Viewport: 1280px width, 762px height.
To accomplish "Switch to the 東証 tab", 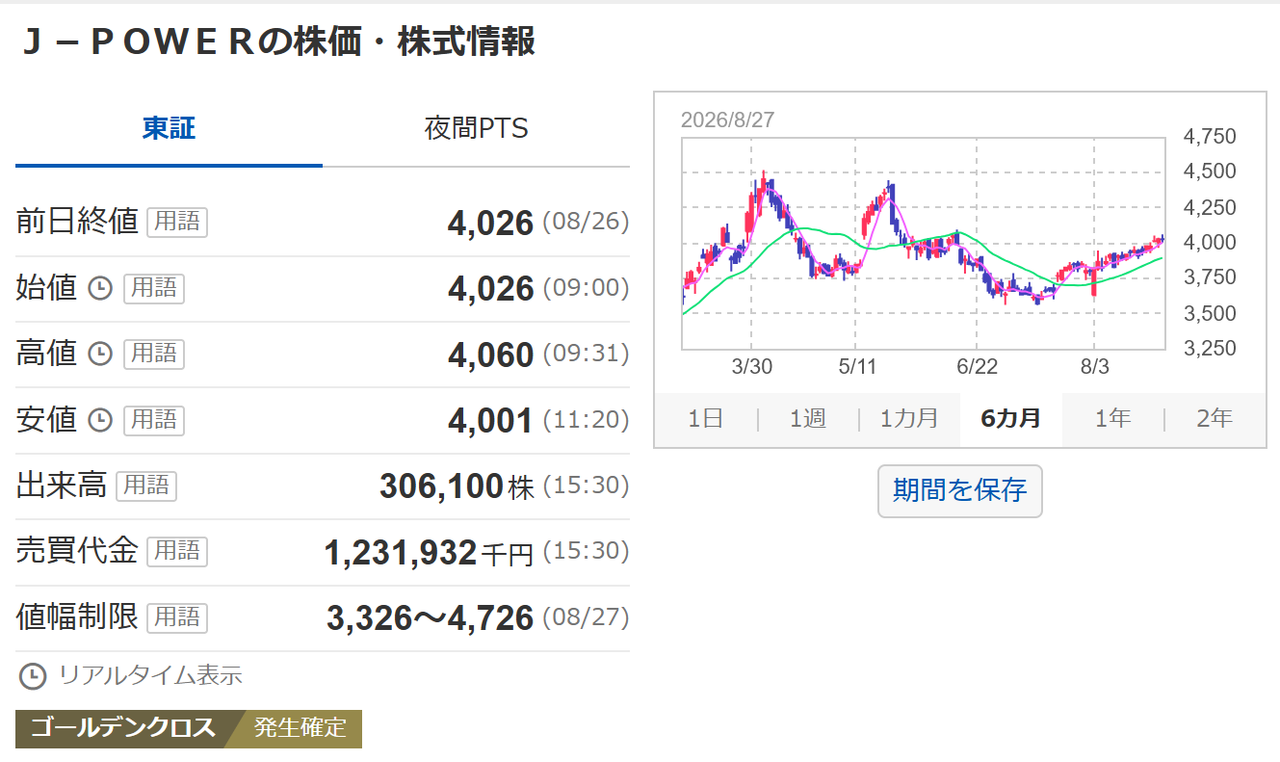I will pos(169,129).
